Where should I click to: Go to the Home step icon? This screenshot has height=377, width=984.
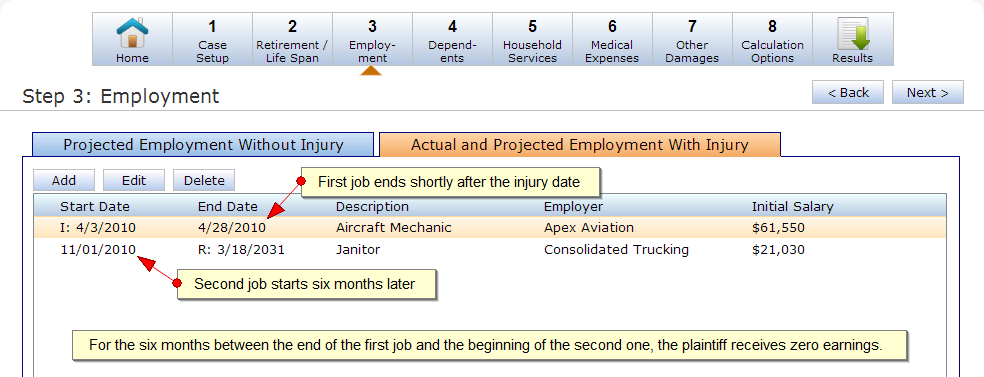click(132, 39)
